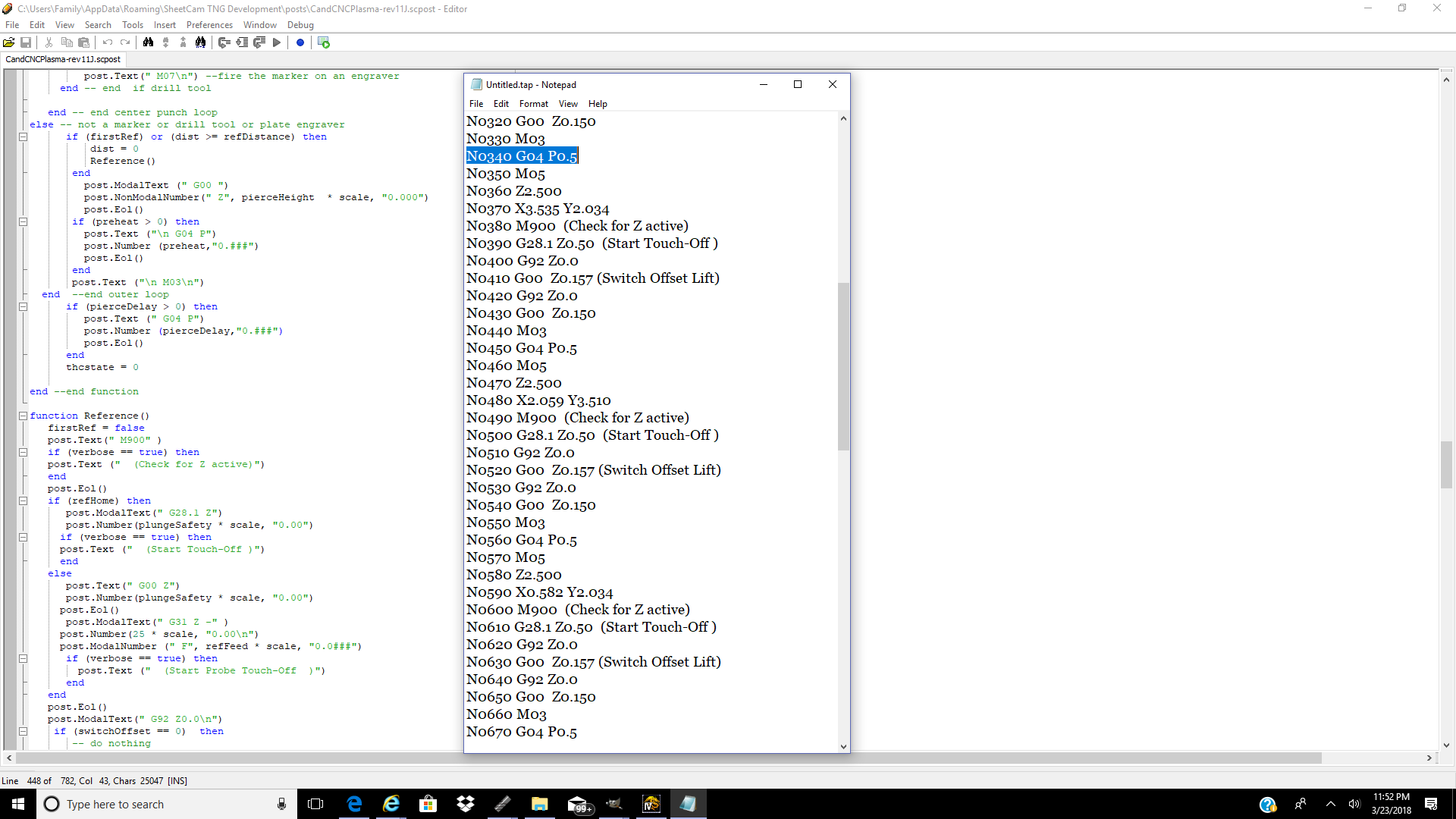The width and height of the screenshot is (1456, 819).
Task: Open the Edit menu in Editor
Action: 37,25
